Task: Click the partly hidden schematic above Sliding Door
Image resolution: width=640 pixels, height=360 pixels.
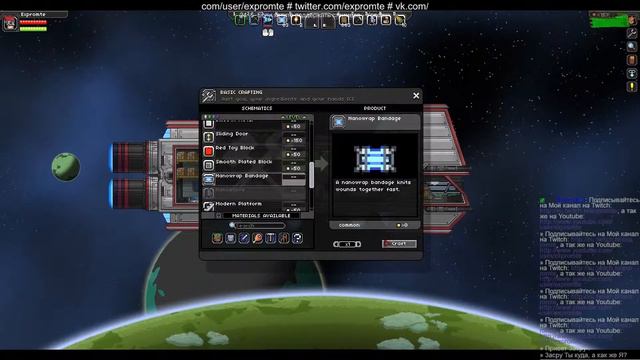Action: click(x=255, y=124)
